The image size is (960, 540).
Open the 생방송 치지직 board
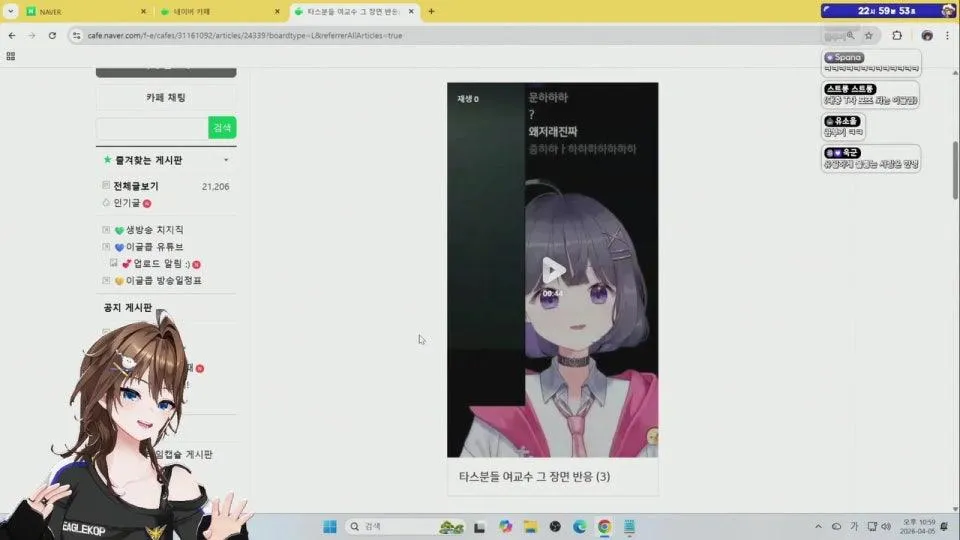(x=154, y=230)
